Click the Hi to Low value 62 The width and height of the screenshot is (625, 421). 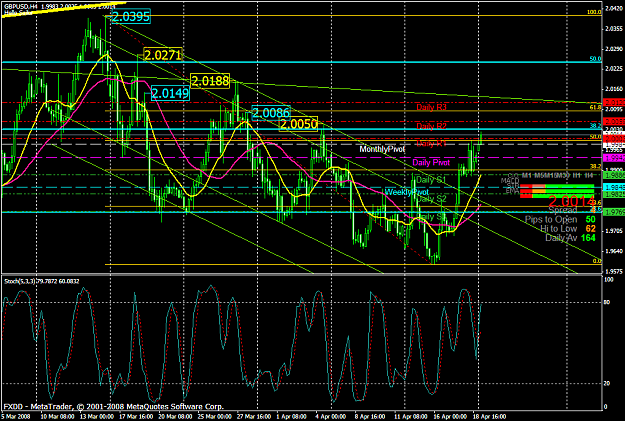coord(590,228)
